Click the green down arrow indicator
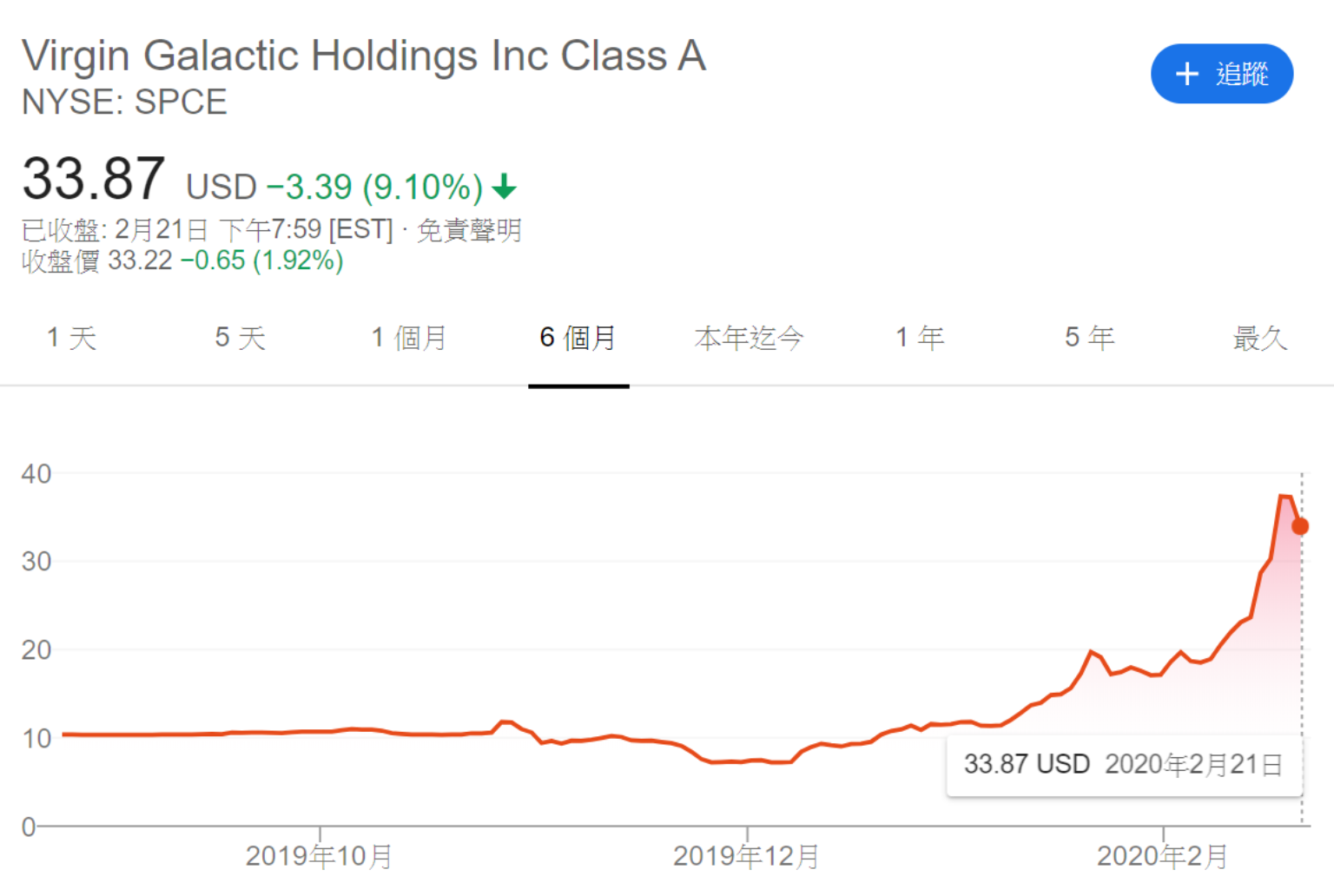The image size is (1334, 896). [504, 187]
